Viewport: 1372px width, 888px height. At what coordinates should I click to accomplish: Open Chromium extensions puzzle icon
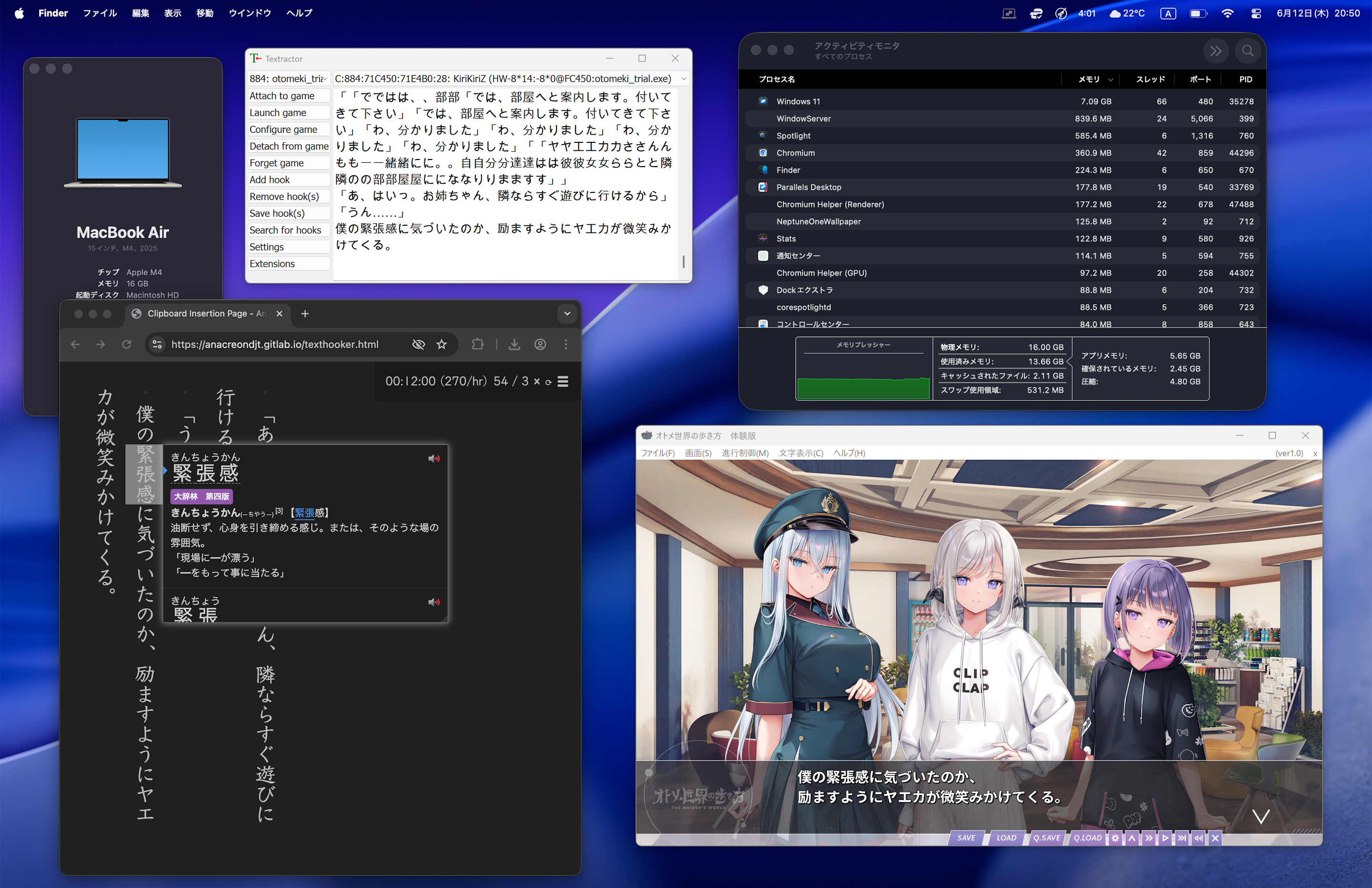coord(477,345)
